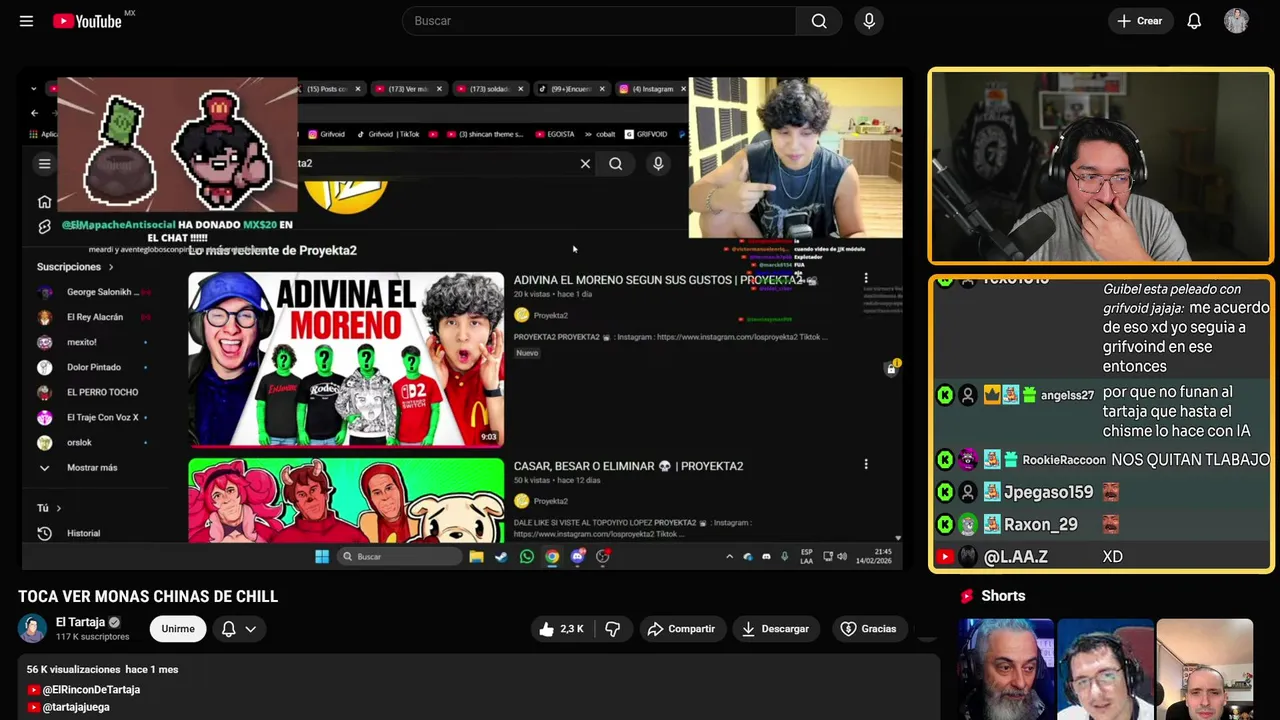Image resolution: width=1280 pixels, height=720 pixels.
Task: Open @ElRinconDeTartaja channel link
Action: (91, 690)
